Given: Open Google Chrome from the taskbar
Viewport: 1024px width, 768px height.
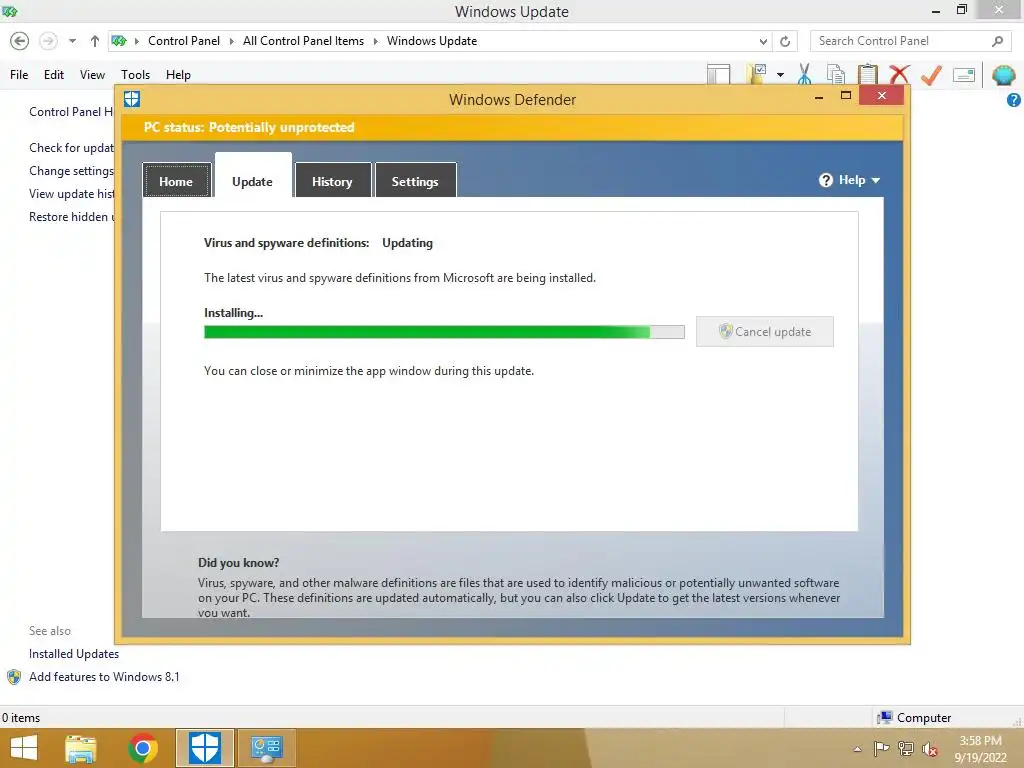Looking at the screenshot, I should (x=143, y=748).
